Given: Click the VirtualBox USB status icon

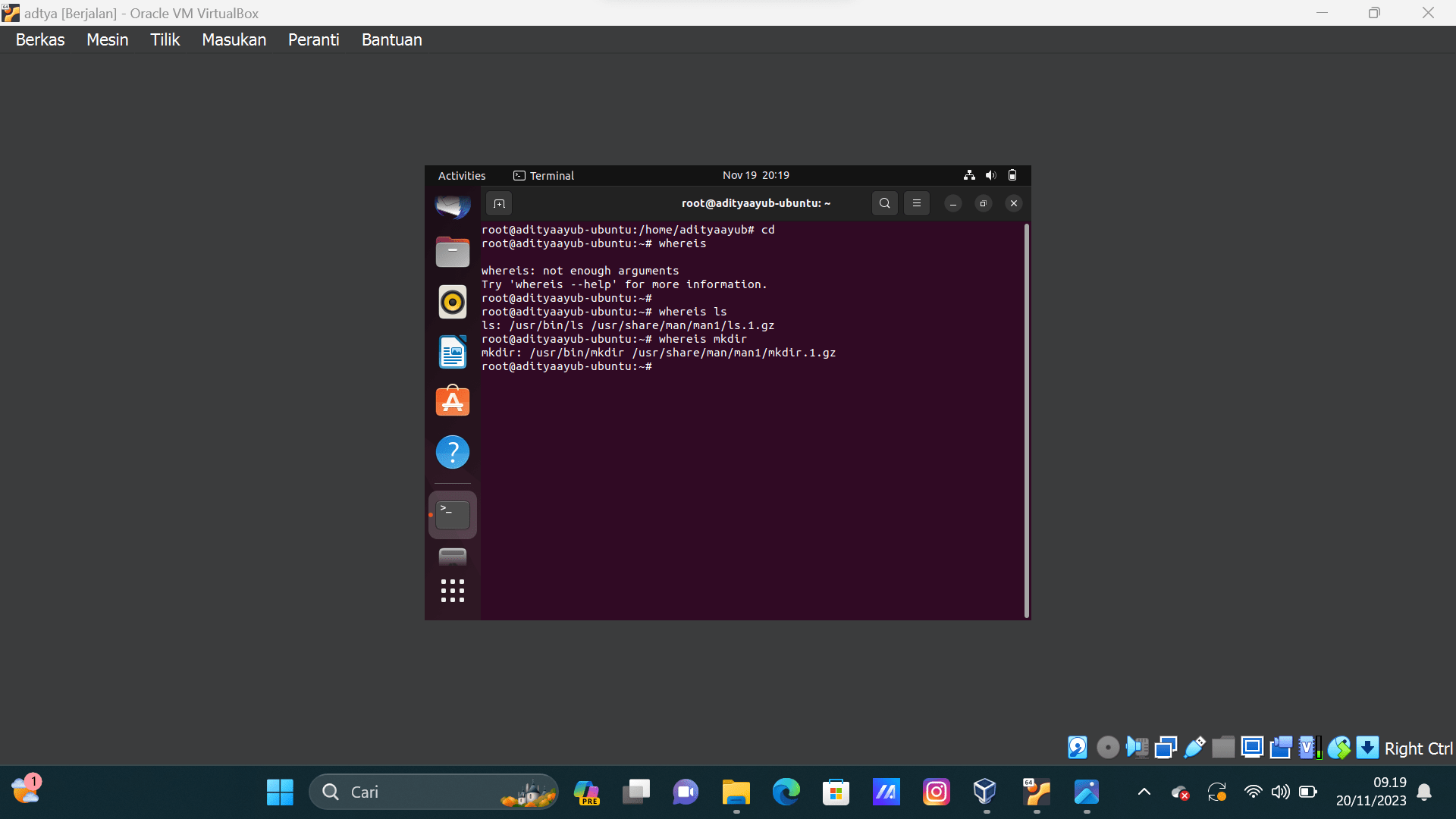Looking at the screenshot, I should tap(1194, 748).
